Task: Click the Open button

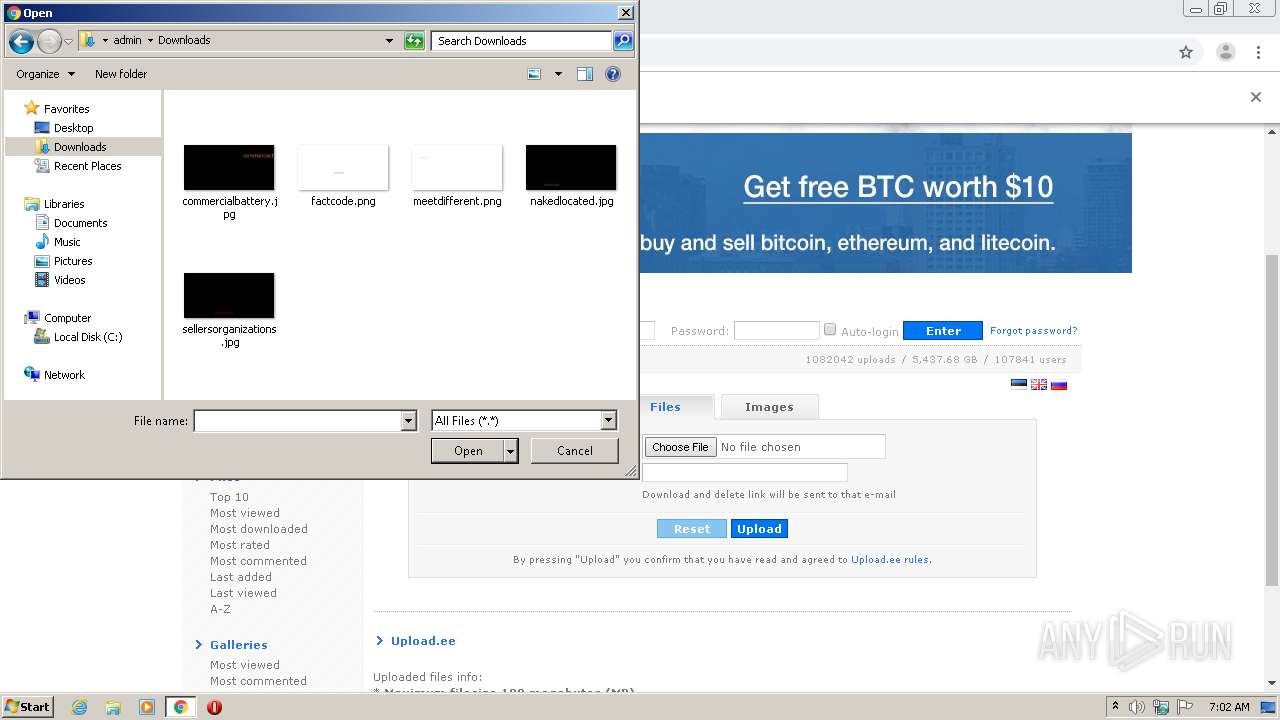Action: point(468,451)
